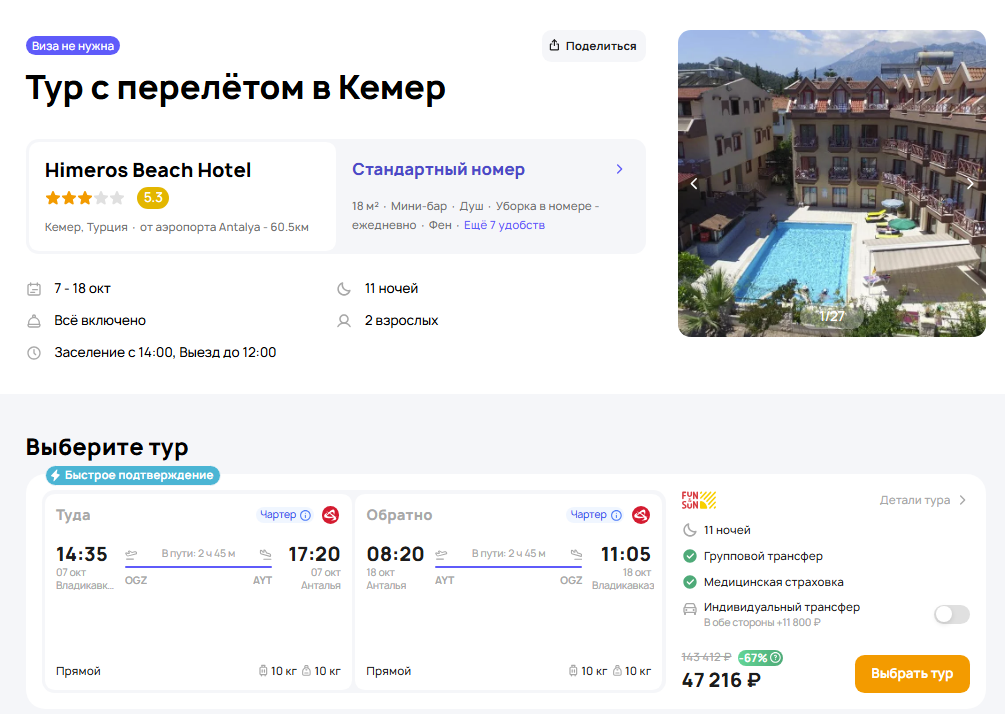This screenshot has width=1005, height=714.
Task: Click the Fun Sun tour operator logo
Action: tap(699, 500)
